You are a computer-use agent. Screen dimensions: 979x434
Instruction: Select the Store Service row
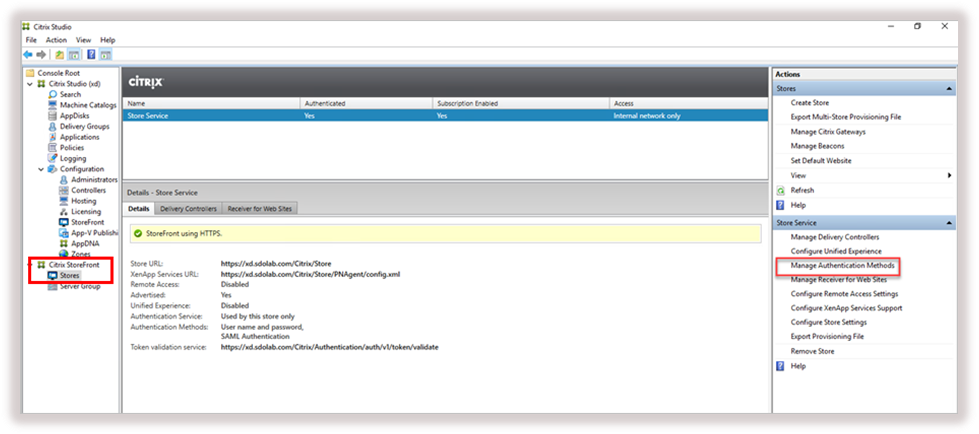[x=445, y=116]
